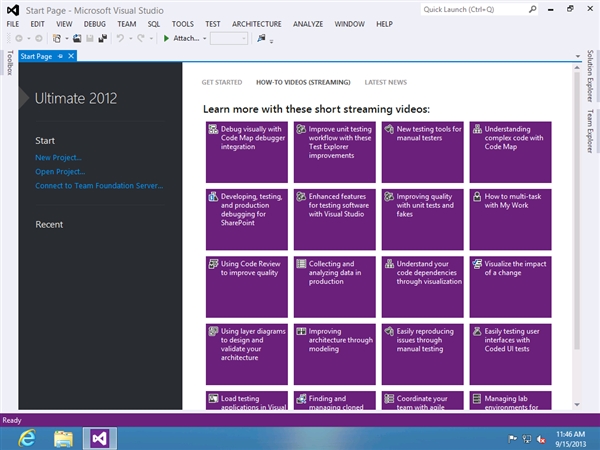Click the Start Page scrollbar up arrow
The image size is (600, 450).
(x=577, y=68)
